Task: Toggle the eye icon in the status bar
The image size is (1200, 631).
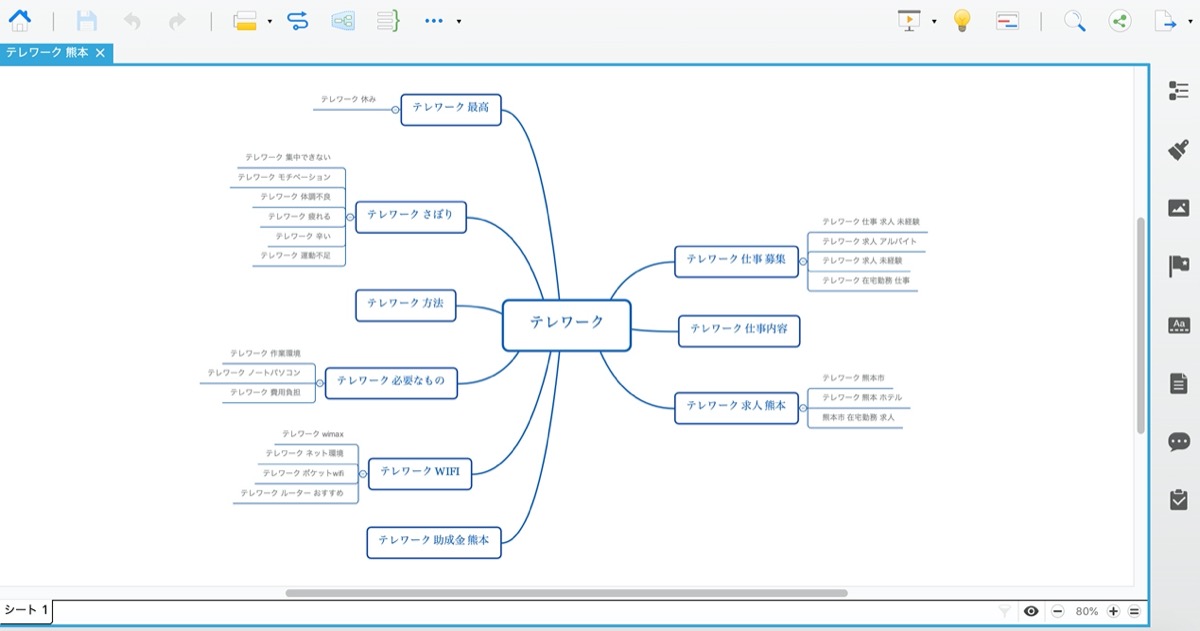Action: click(x=1031, y=611)
